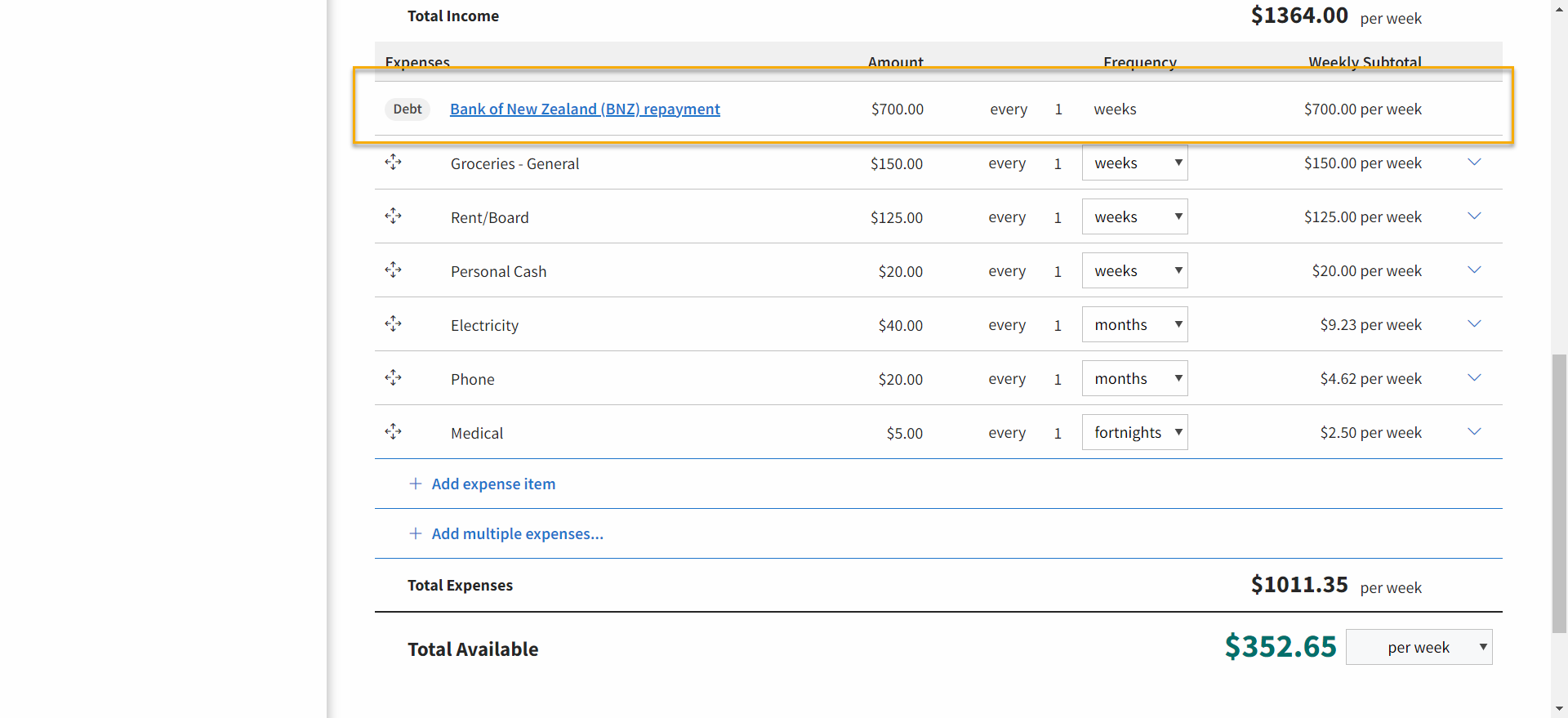Edit the Personal Cash $20.00 amount
Viewport: 1568px width, 718px height.
(x=901, y=271)
